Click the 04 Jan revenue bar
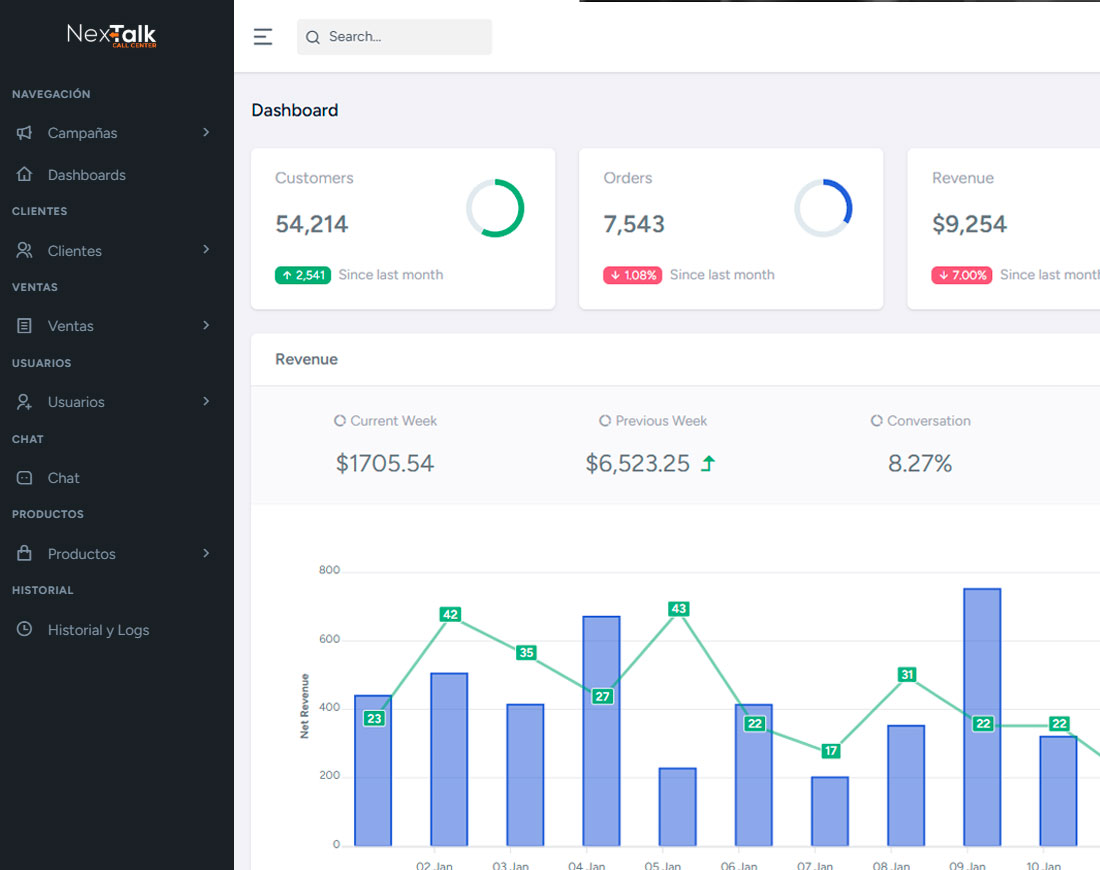This screenshot has height=870, width=1100. tap(601, 731)
